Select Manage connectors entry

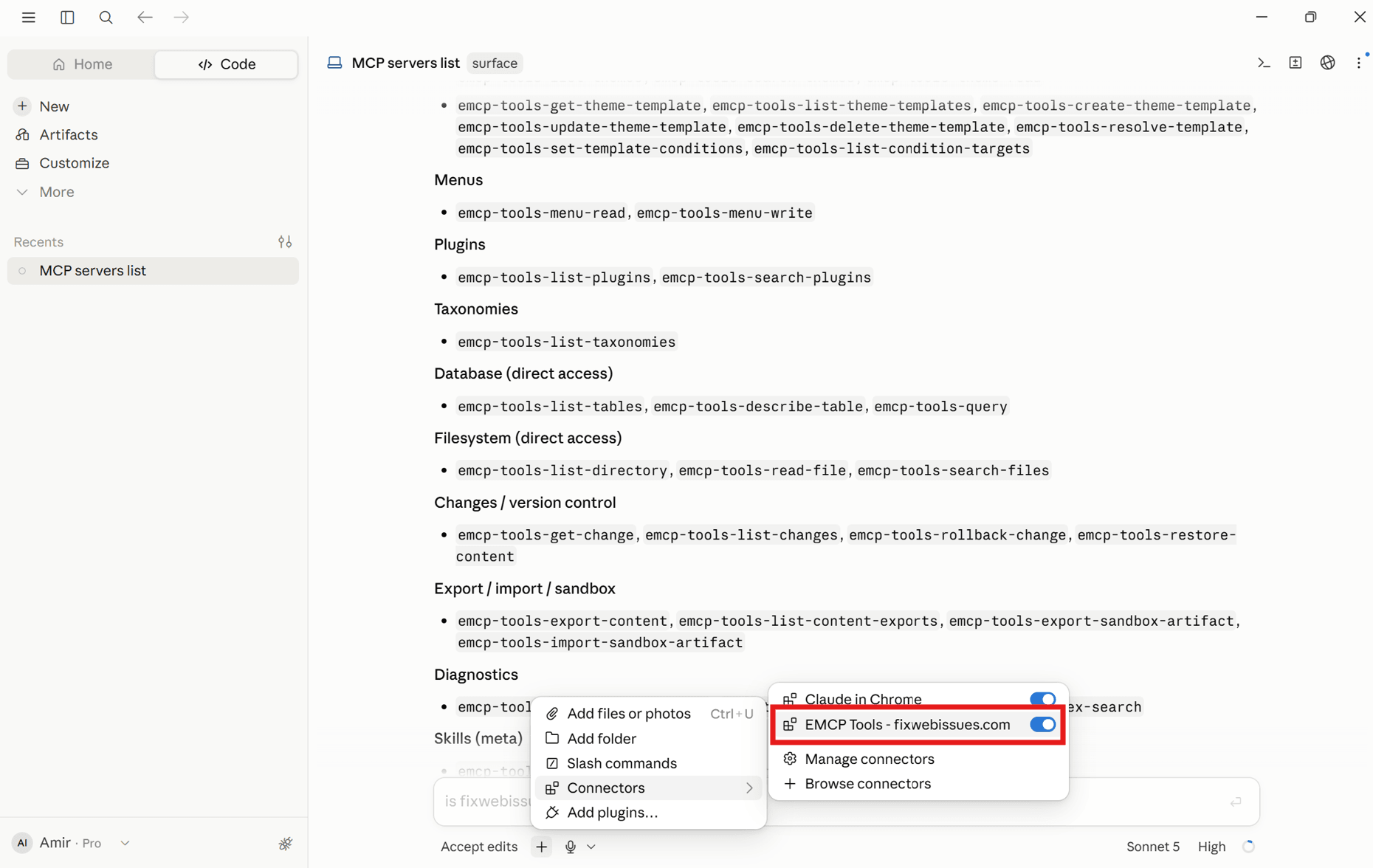click(918, 759)
